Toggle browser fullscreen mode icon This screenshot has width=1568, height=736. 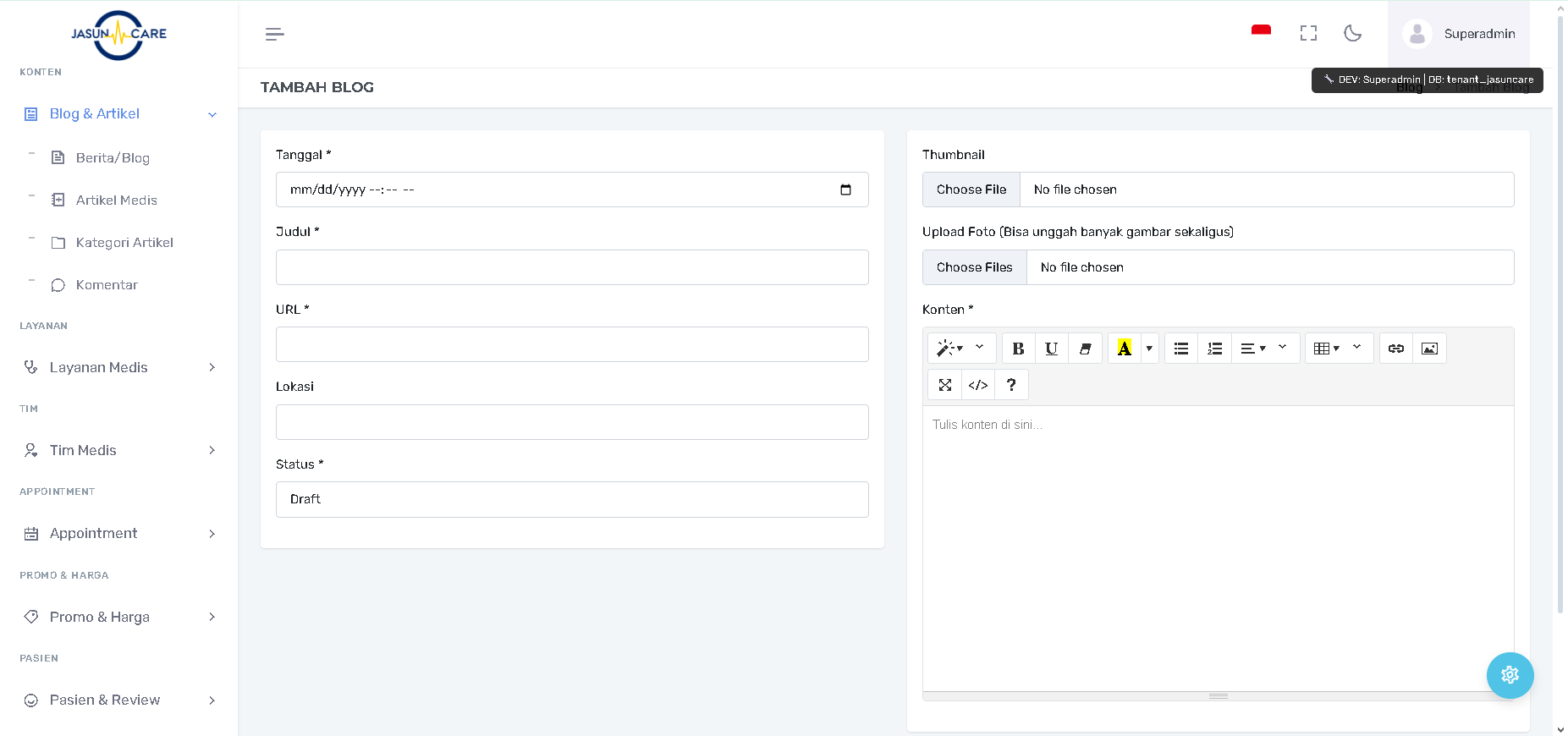(x=1308, y=34)
